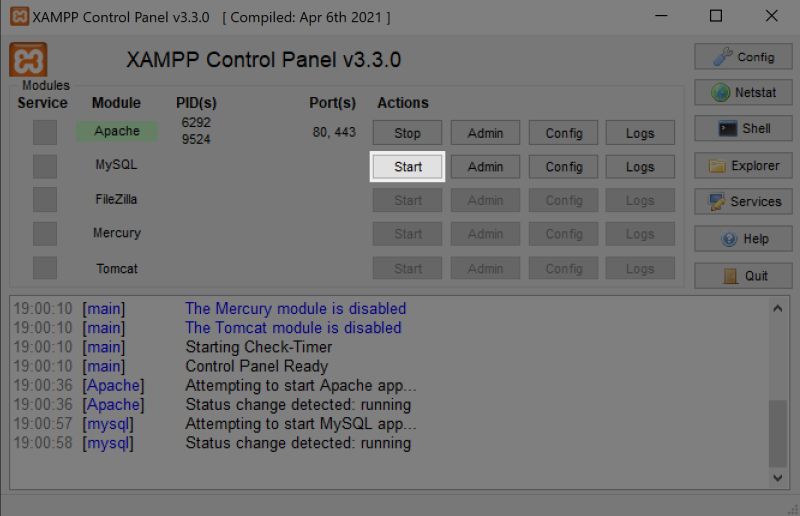Select log line 'The Mercury module is disabled'
Screen dimensions: 800x516
pyautogui.click(x=296, y=308)
